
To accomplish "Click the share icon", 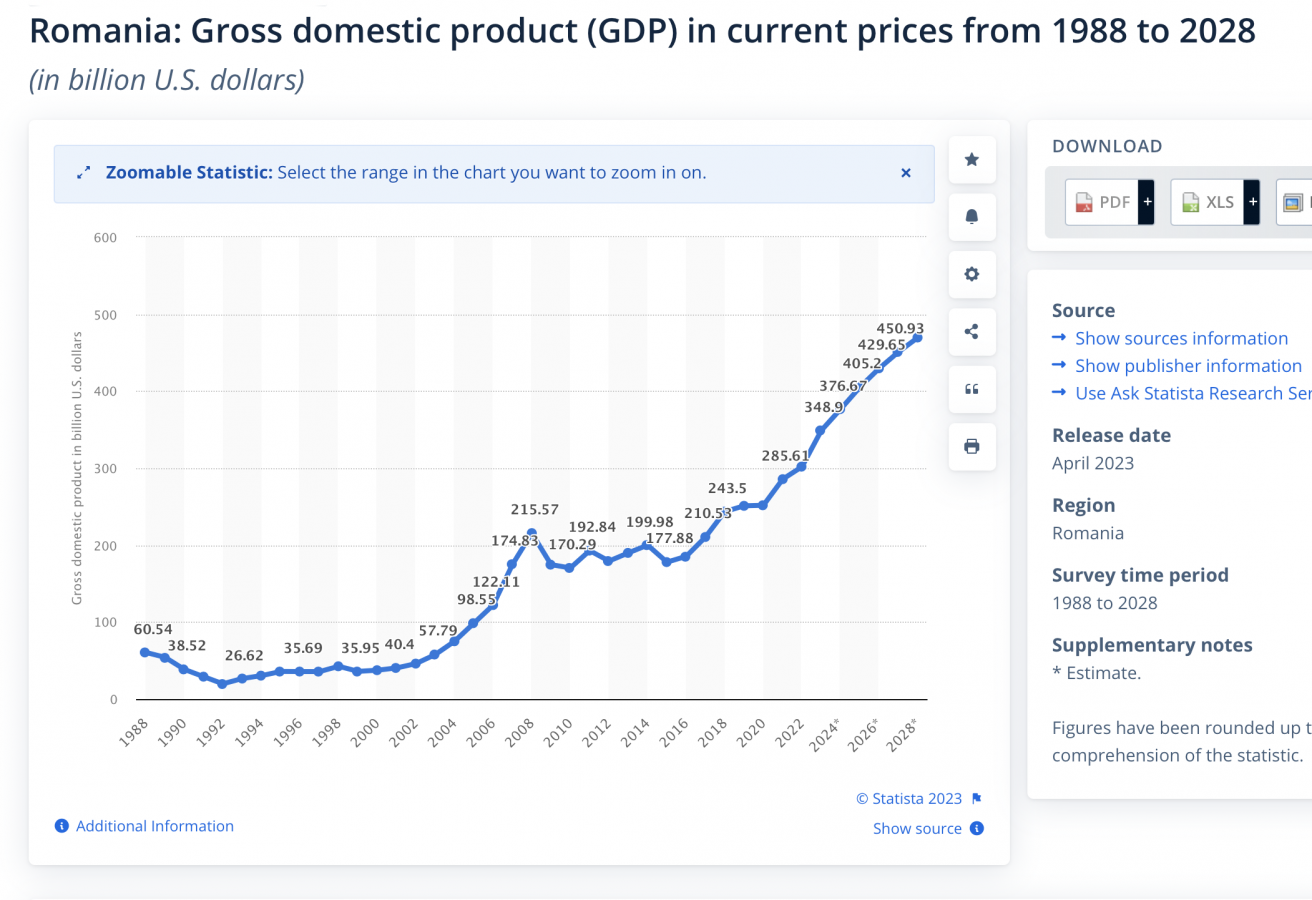I will click(971, 332).
